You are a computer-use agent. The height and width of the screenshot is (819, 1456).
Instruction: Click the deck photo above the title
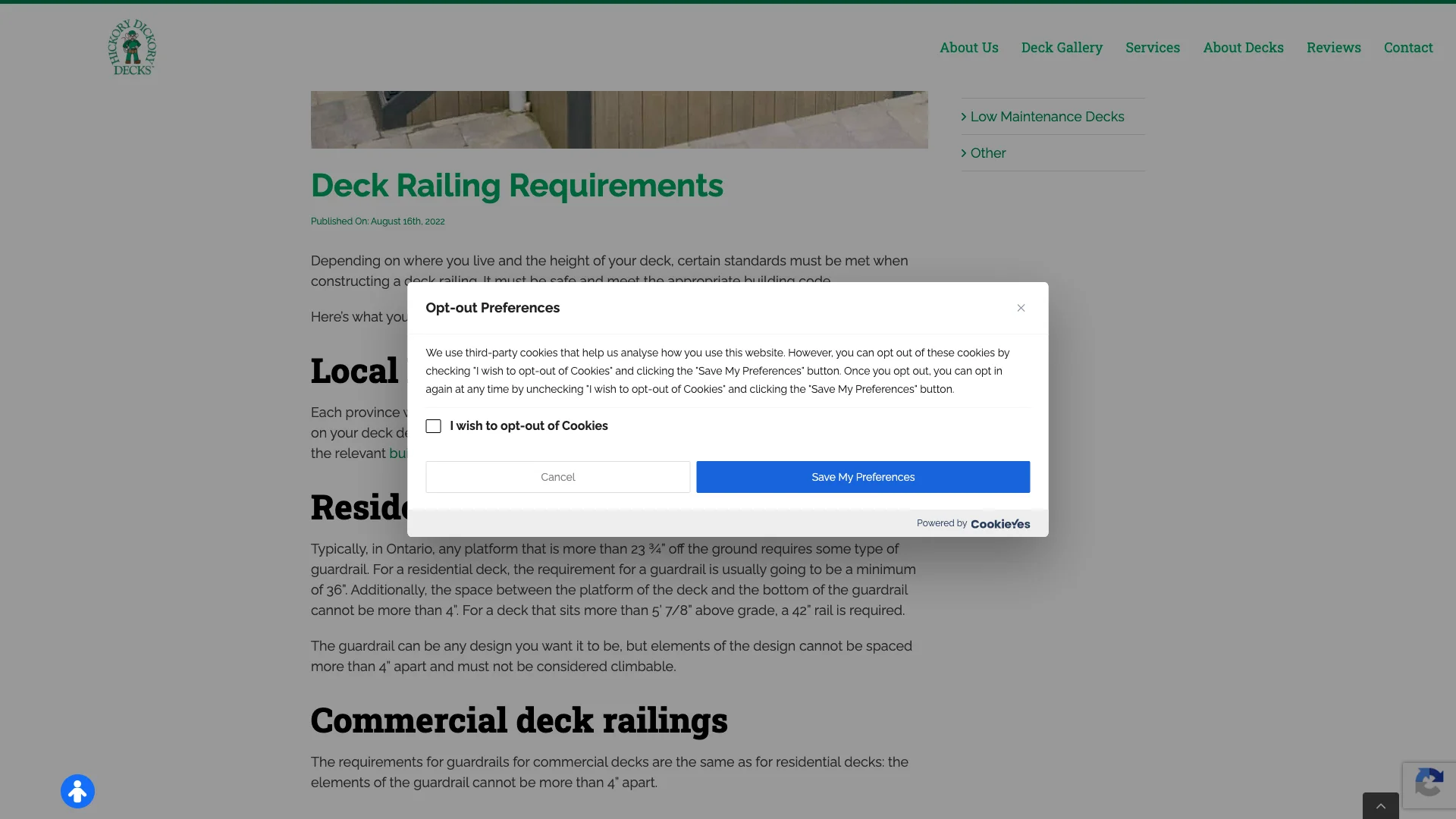point(619,119)
